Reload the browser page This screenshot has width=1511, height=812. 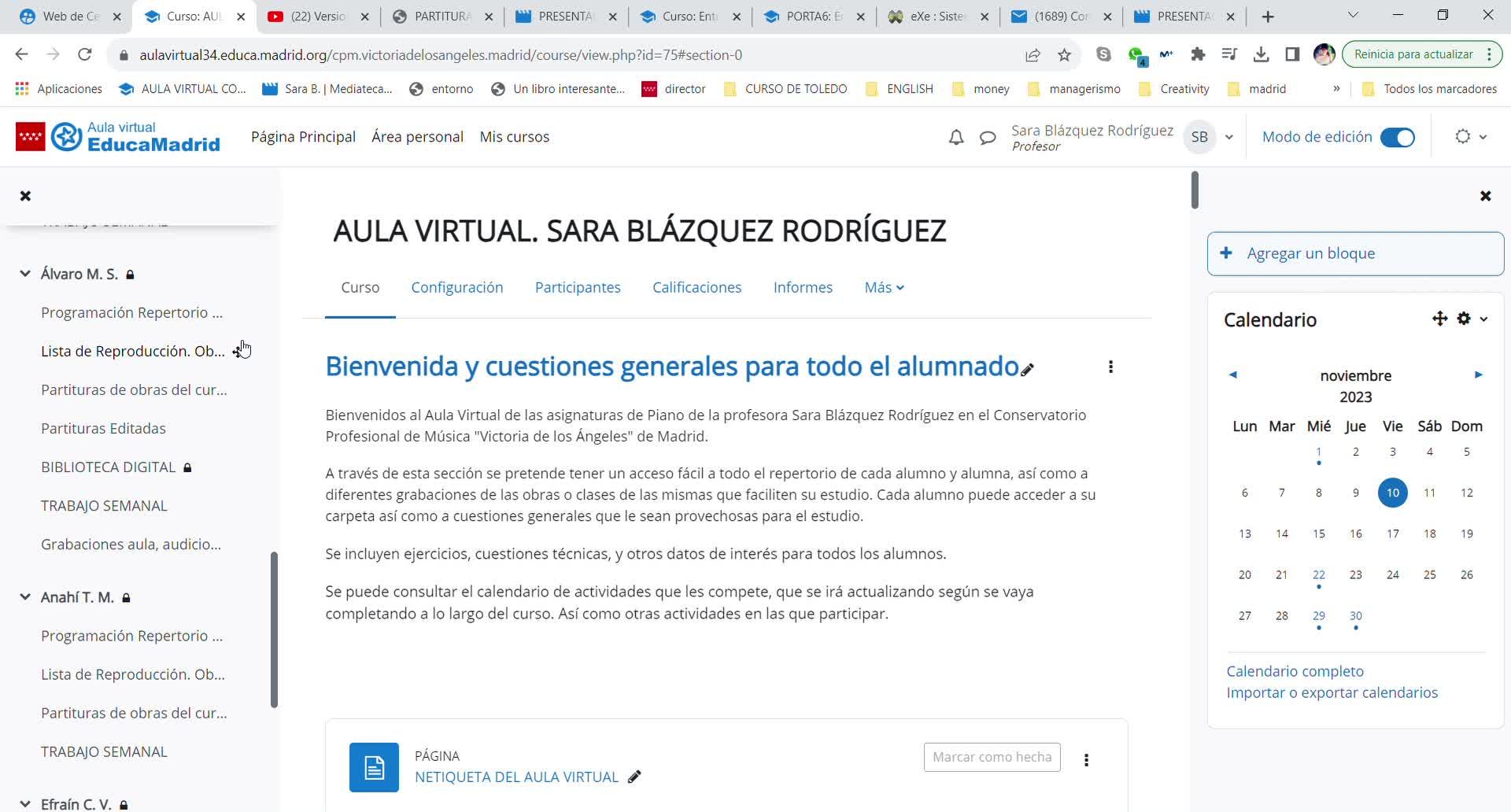point(85,54)
